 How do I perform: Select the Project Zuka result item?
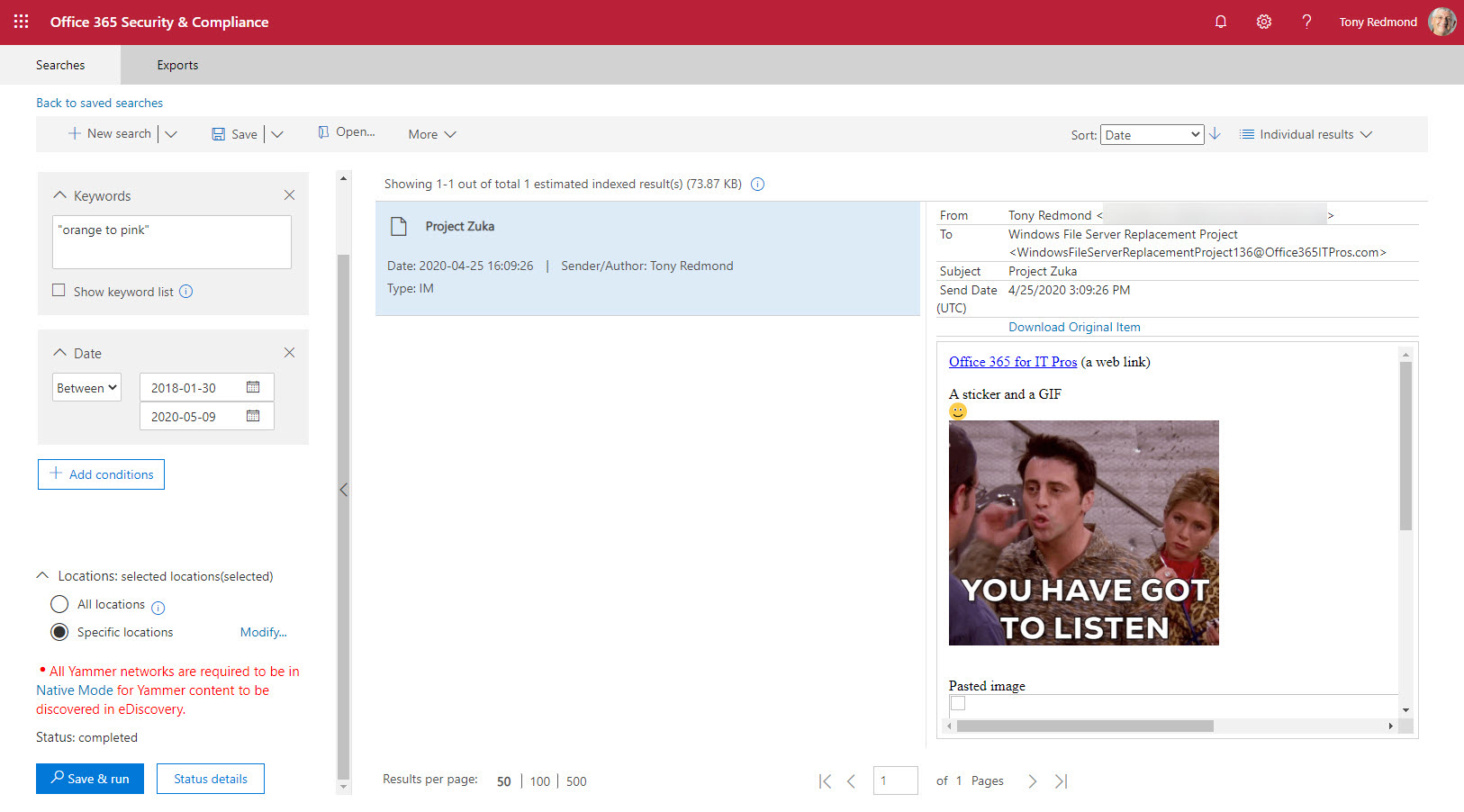(x=647, y=258)
